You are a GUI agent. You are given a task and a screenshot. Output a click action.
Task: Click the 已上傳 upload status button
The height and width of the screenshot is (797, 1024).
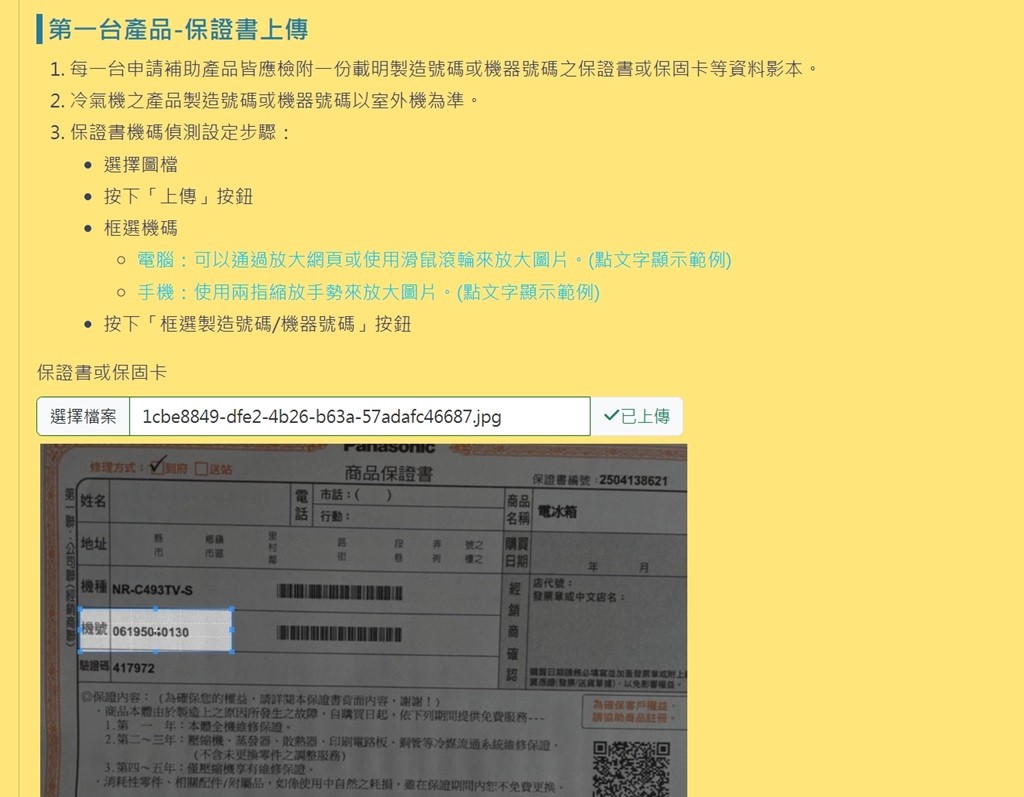[x=637, y=416]
